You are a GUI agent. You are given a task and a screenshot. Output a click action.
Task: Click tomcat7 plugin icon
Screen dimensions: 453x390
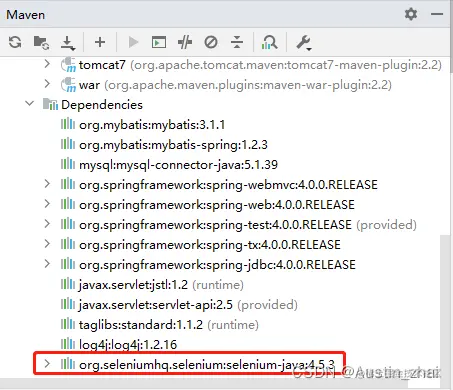click(68, 65)
